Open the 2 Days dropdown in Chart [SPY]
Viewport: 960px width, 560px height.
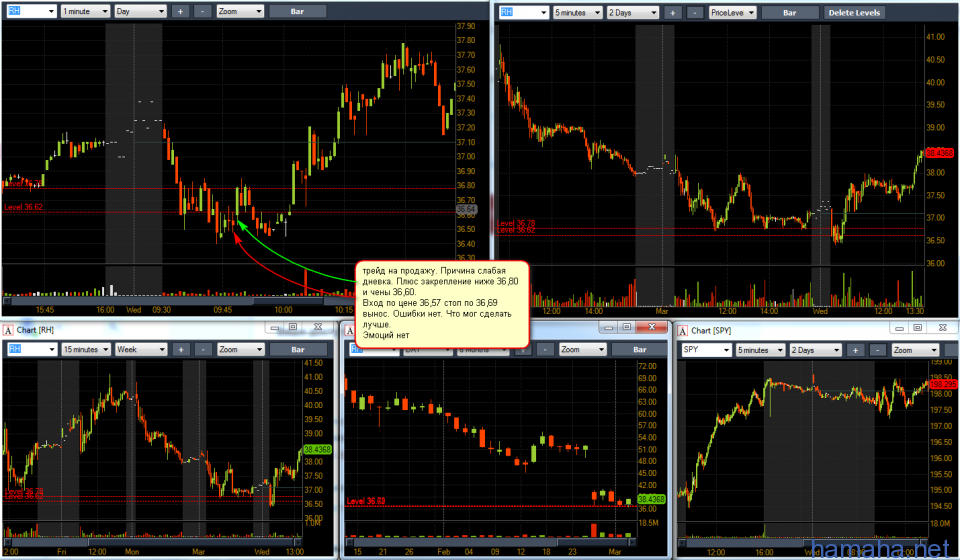(816, 350)
